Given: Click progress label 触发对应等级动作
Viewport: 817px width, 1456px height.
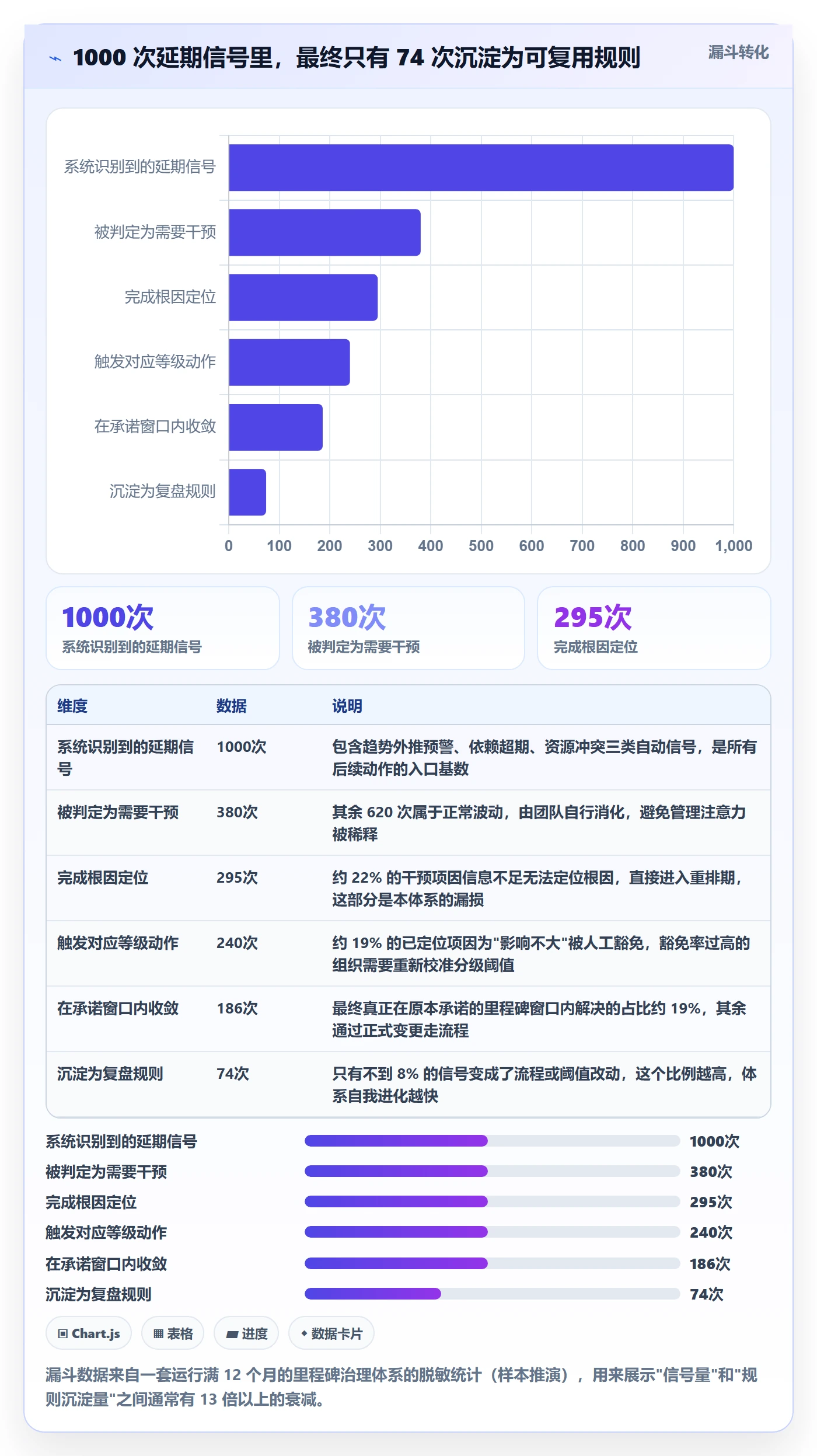Looking at the screenshot, I should pyautogui.click(x=106, y=1232).
